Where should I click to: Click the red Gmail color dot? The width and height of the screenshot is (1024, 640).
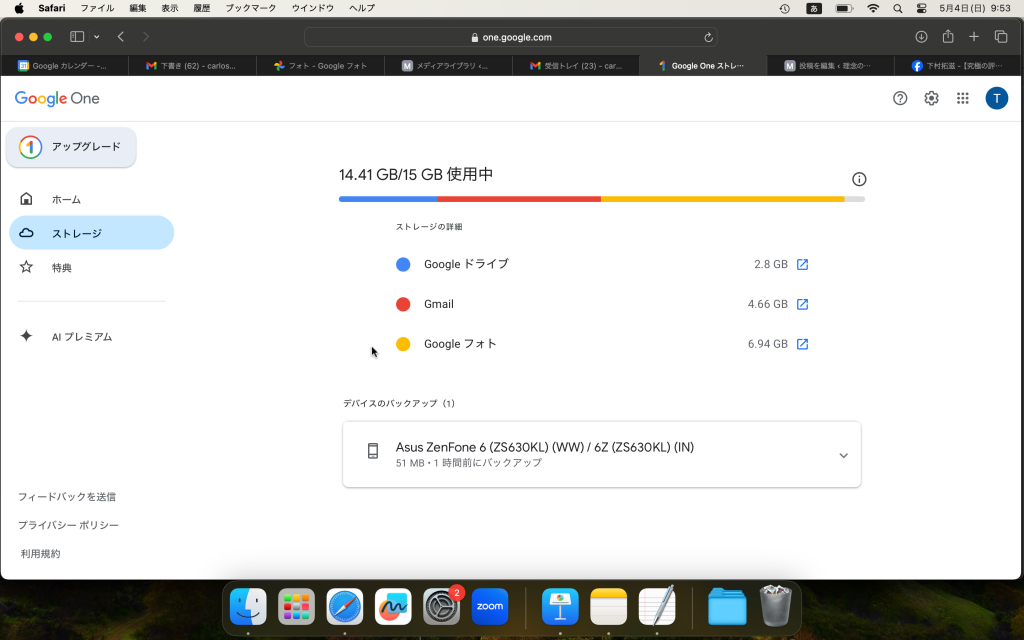tap(403, 304)
